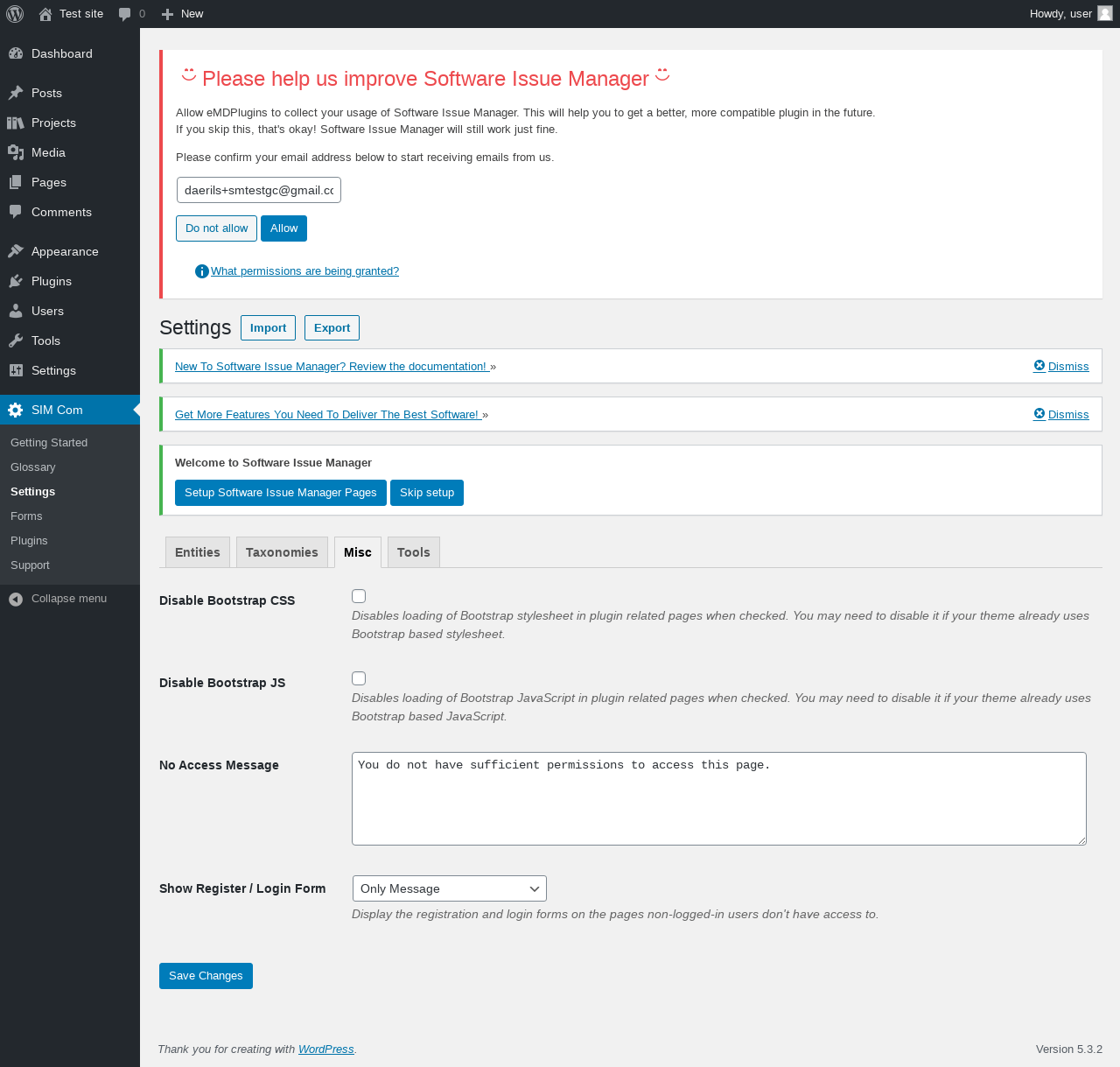This screenshot has width=1120, height=1067.
Task: Open the comments bubble icon in admin bar
Action: click(125, 14)
